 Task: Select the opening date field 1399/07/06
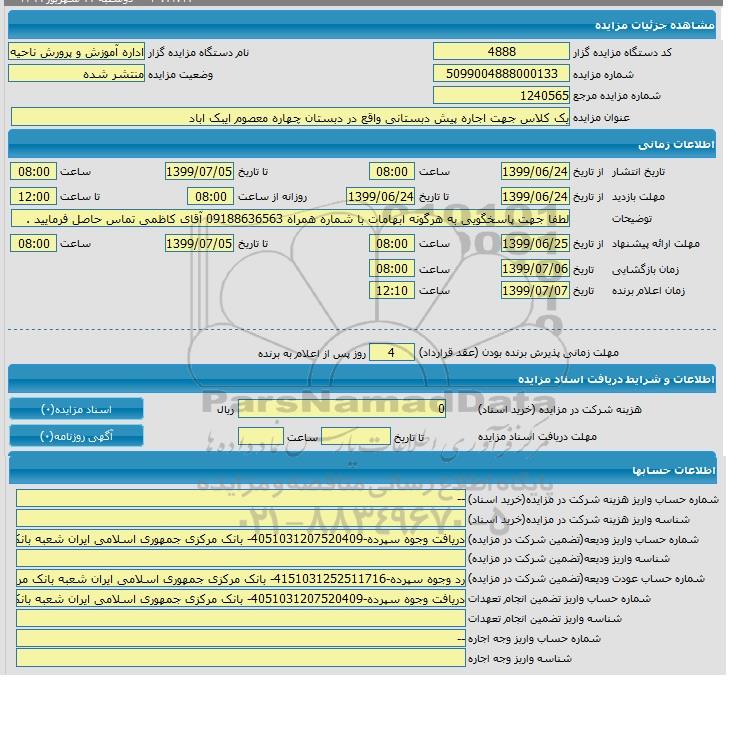tap(535, 268)
